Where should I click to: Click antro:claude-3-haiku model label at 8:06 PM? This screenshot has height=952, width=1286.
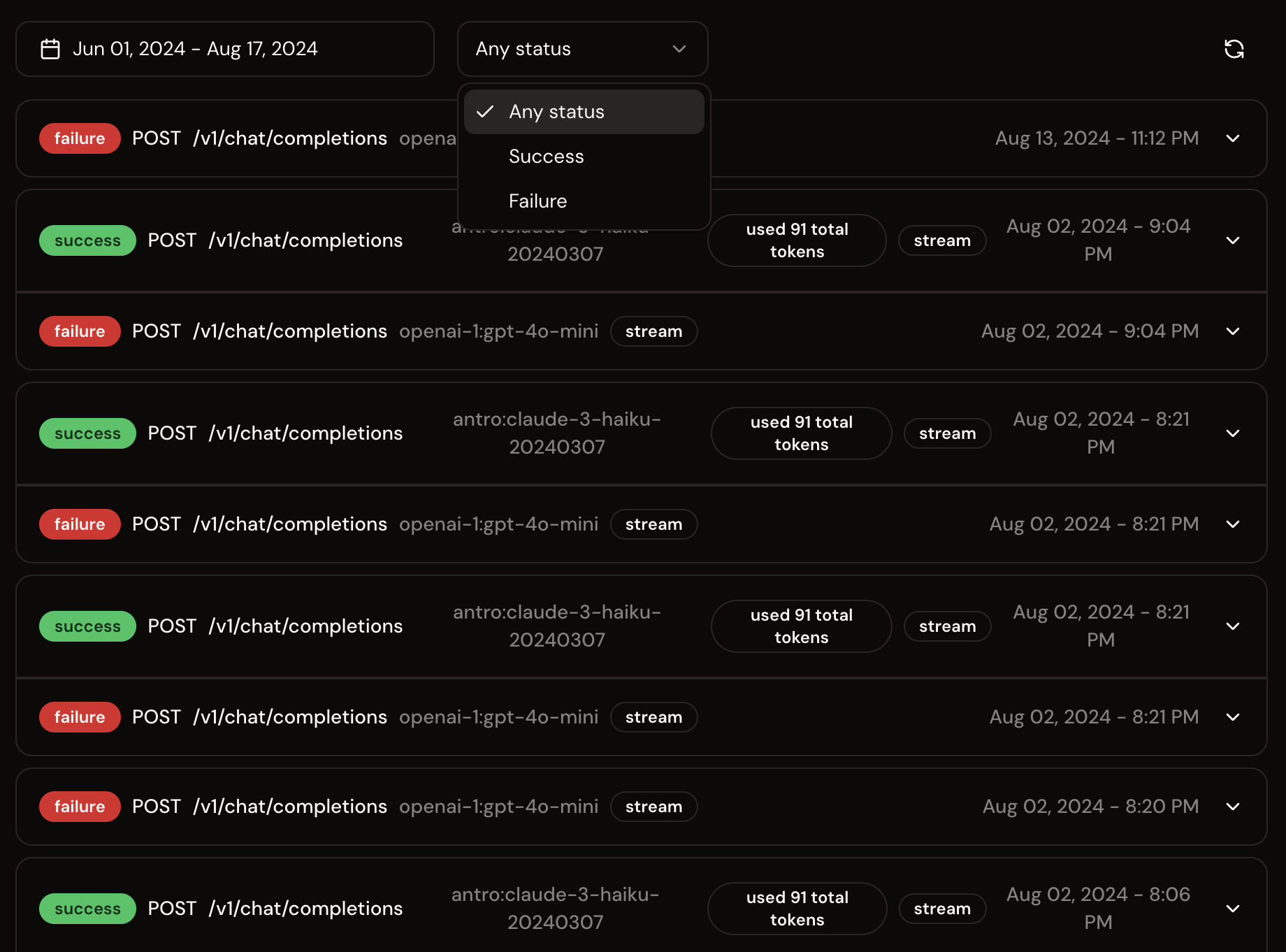555,909
